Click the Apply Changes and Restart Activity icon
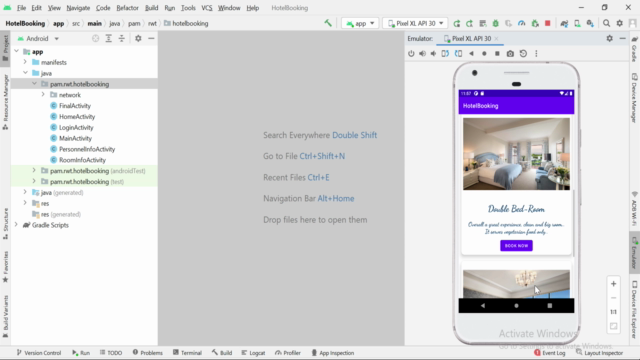The height and width of the screenshot is (360, 640). [469, 24]
